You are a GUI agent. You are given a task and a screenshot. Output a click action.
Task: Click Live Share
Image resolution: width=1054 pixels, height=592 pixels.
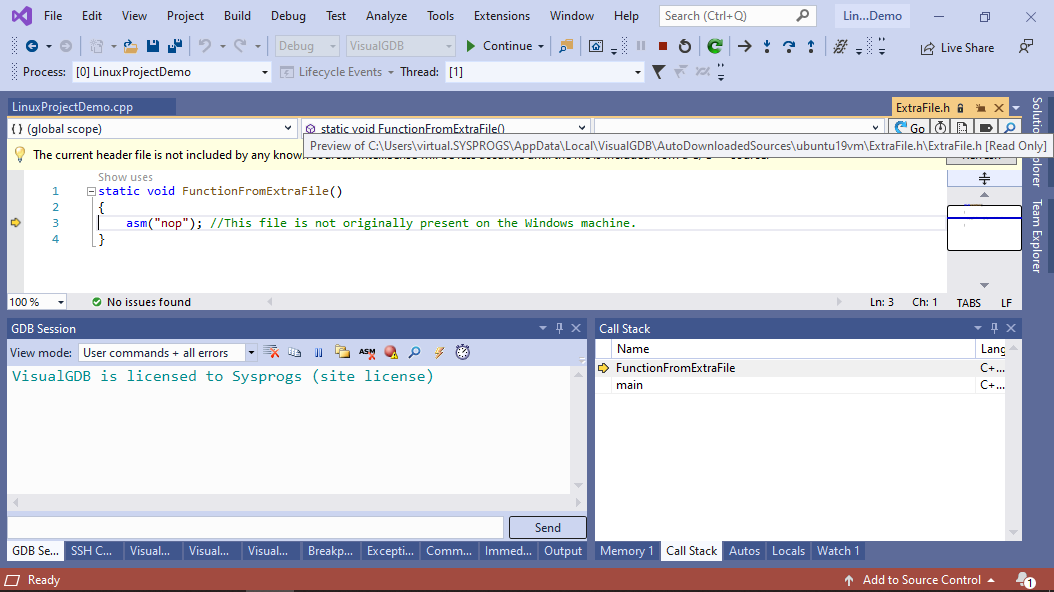[957, 48]
